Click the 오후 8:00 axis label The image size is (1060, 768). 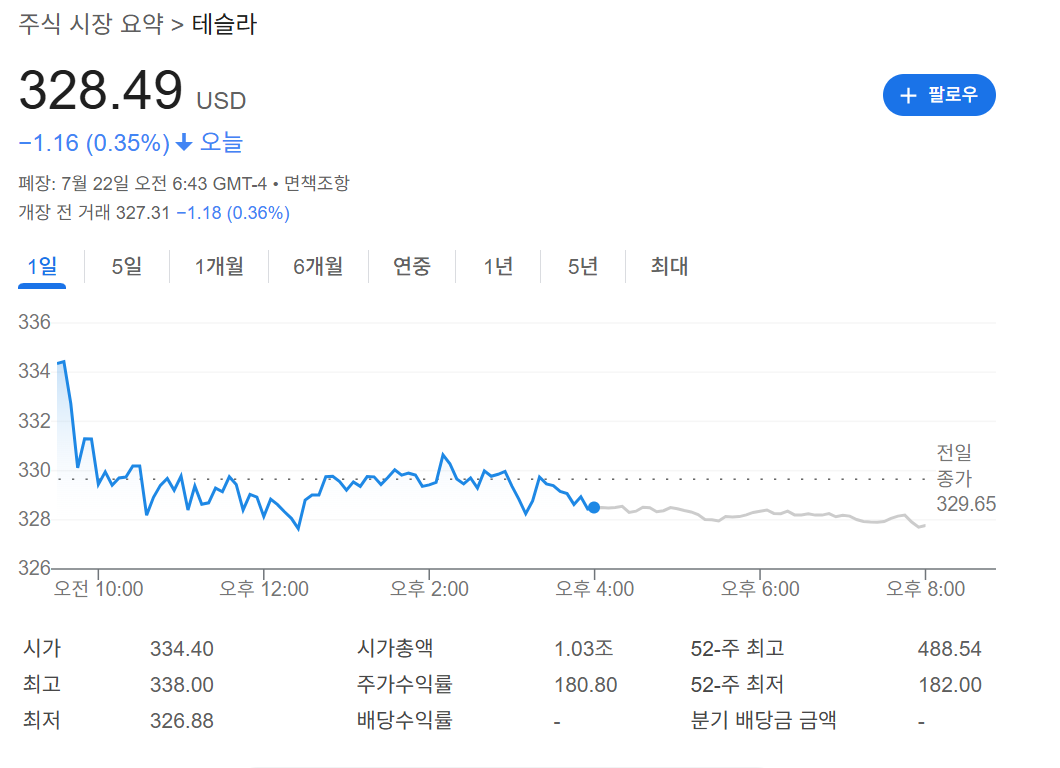pyautogui.click(x=925, y=589)
